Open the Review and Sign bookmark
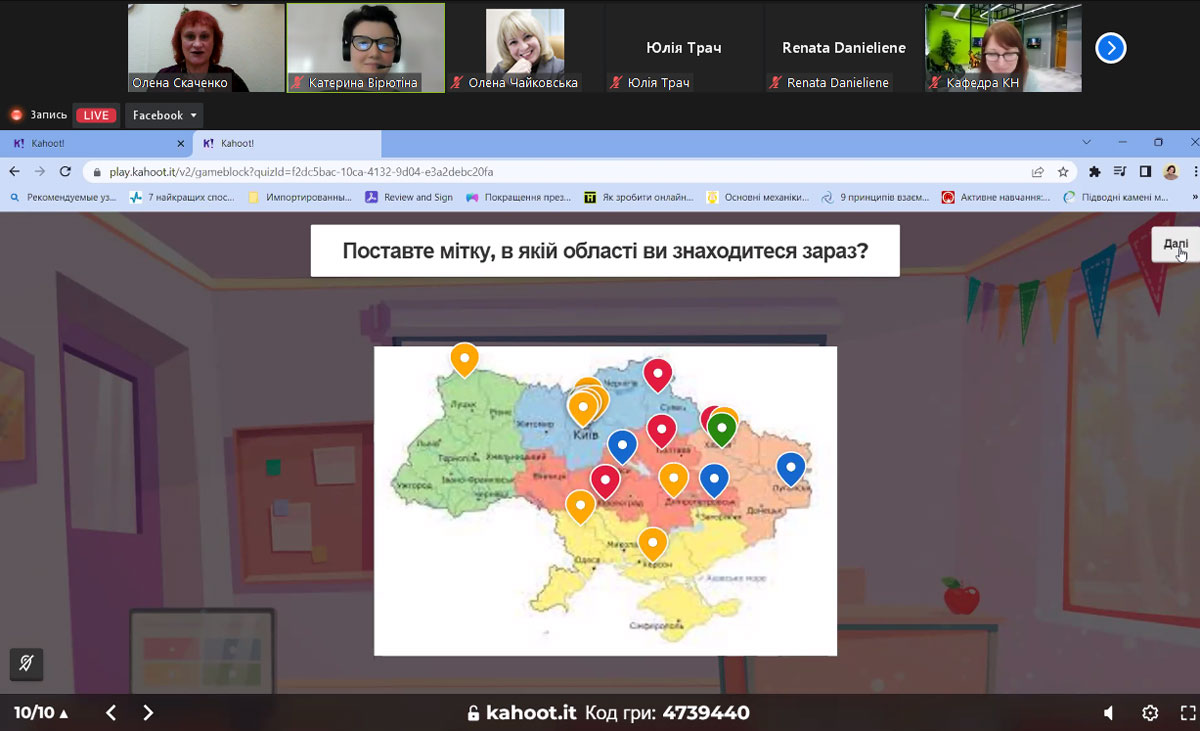The width and height of the screenshot is (1200, 731). click(409, 197)
